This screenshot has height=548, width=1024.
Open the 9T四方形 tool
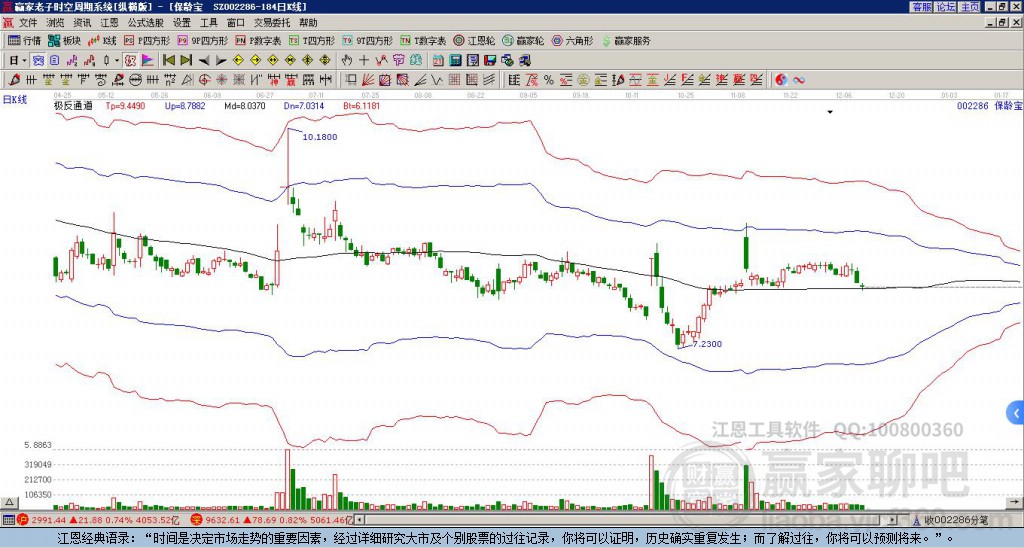[x=368, y=40]
